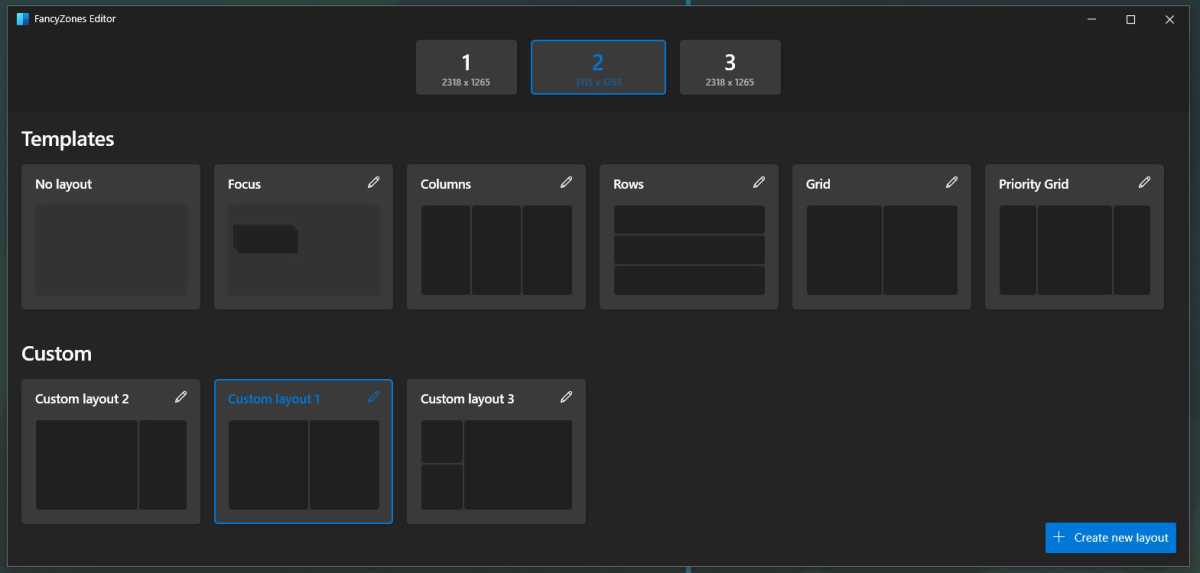This screenshot has height=573, width=1200.
Task: Open Custom layout 3 pencil edit icon
Action: 566,397
